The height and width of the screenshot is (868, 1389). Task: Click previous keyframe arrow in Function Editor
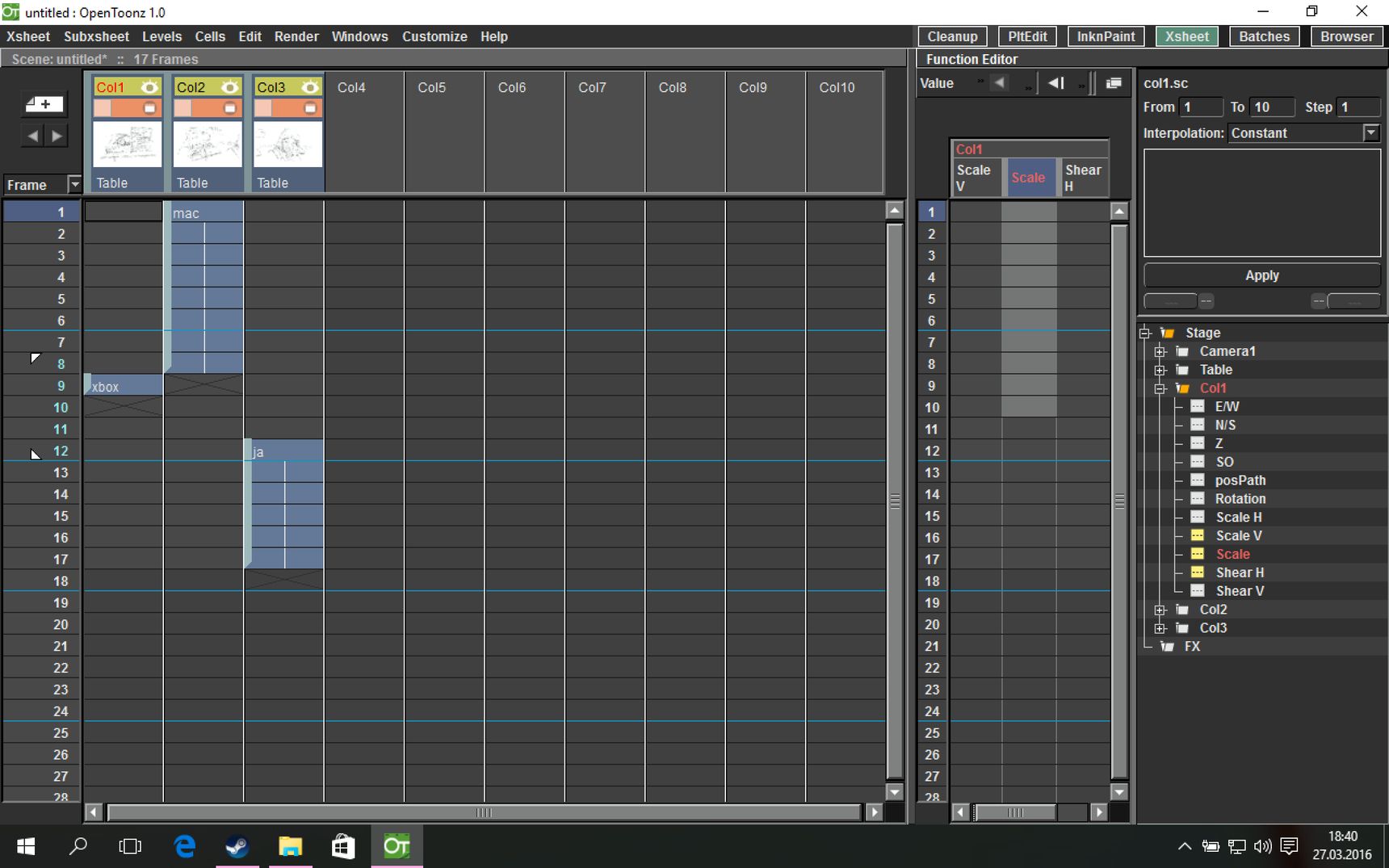1000,82
